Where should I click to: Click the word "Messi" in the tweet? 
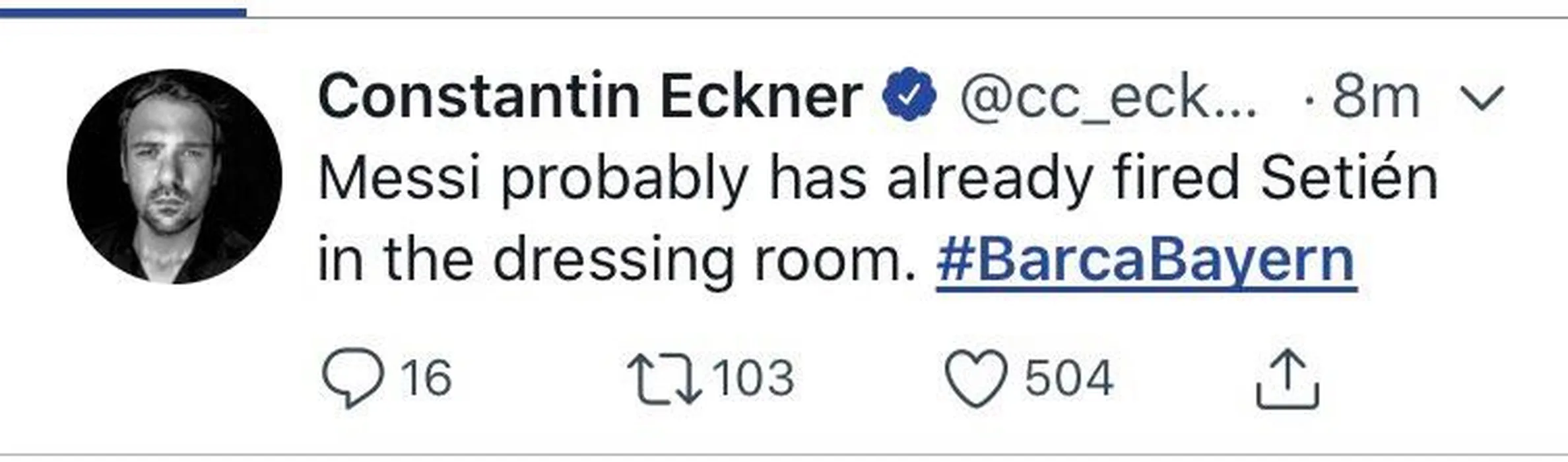click(x=399, y=179)
